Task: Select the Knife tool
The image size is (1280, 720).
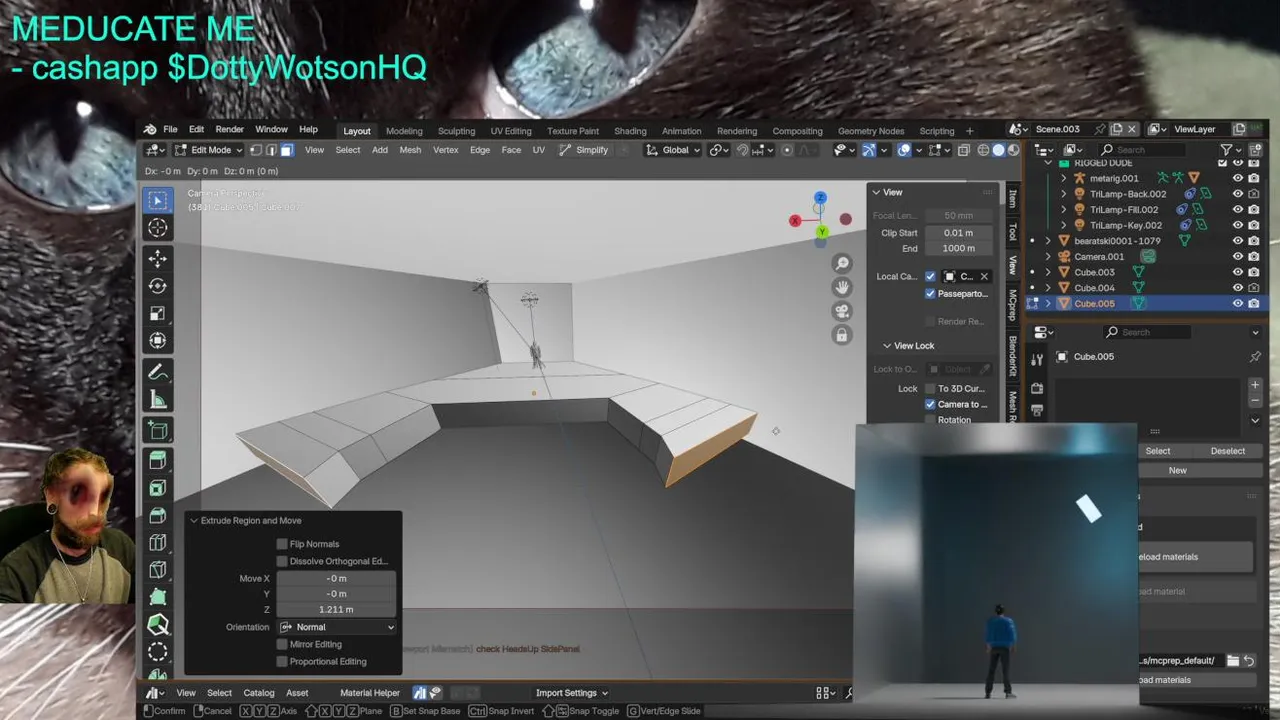Action: (158, 570)
